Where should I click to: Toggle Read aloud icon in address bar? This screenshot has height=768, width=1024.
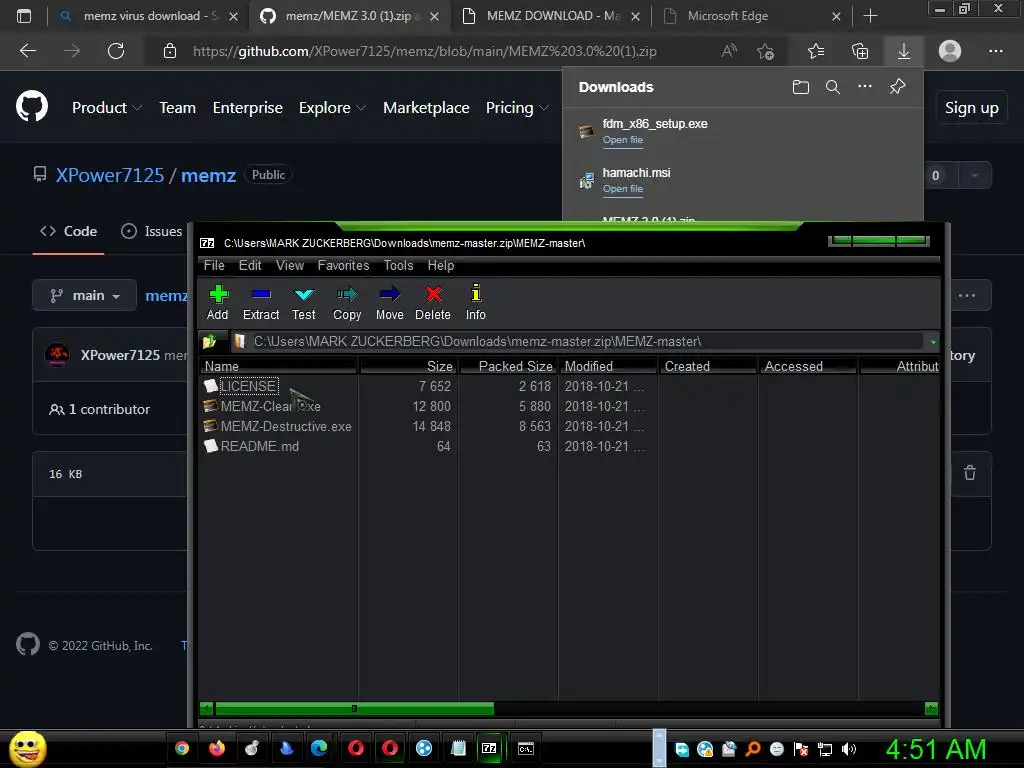(x=729, y=51)
